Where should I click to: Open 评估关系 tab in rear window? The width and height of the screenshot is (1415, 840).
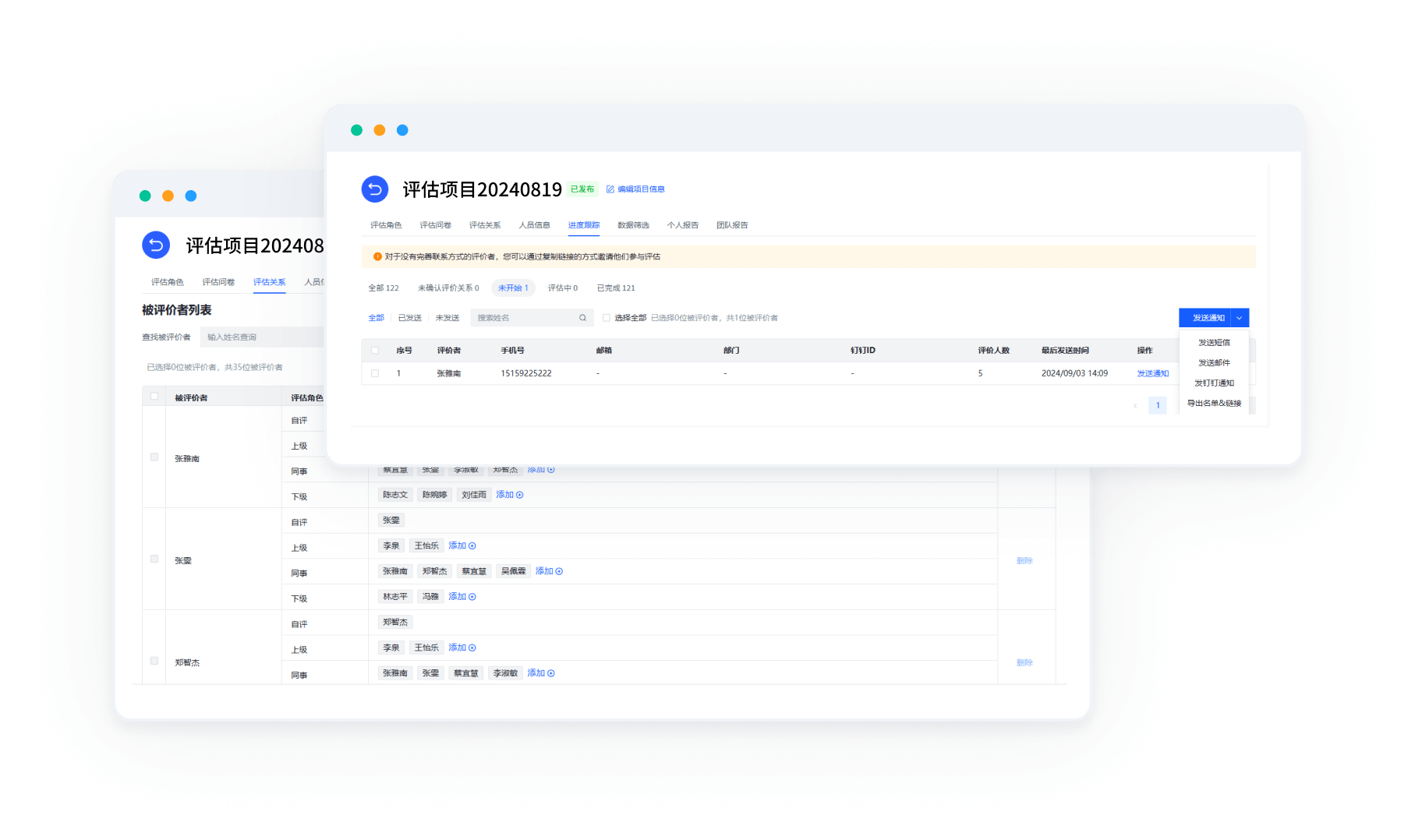point(270,282)
